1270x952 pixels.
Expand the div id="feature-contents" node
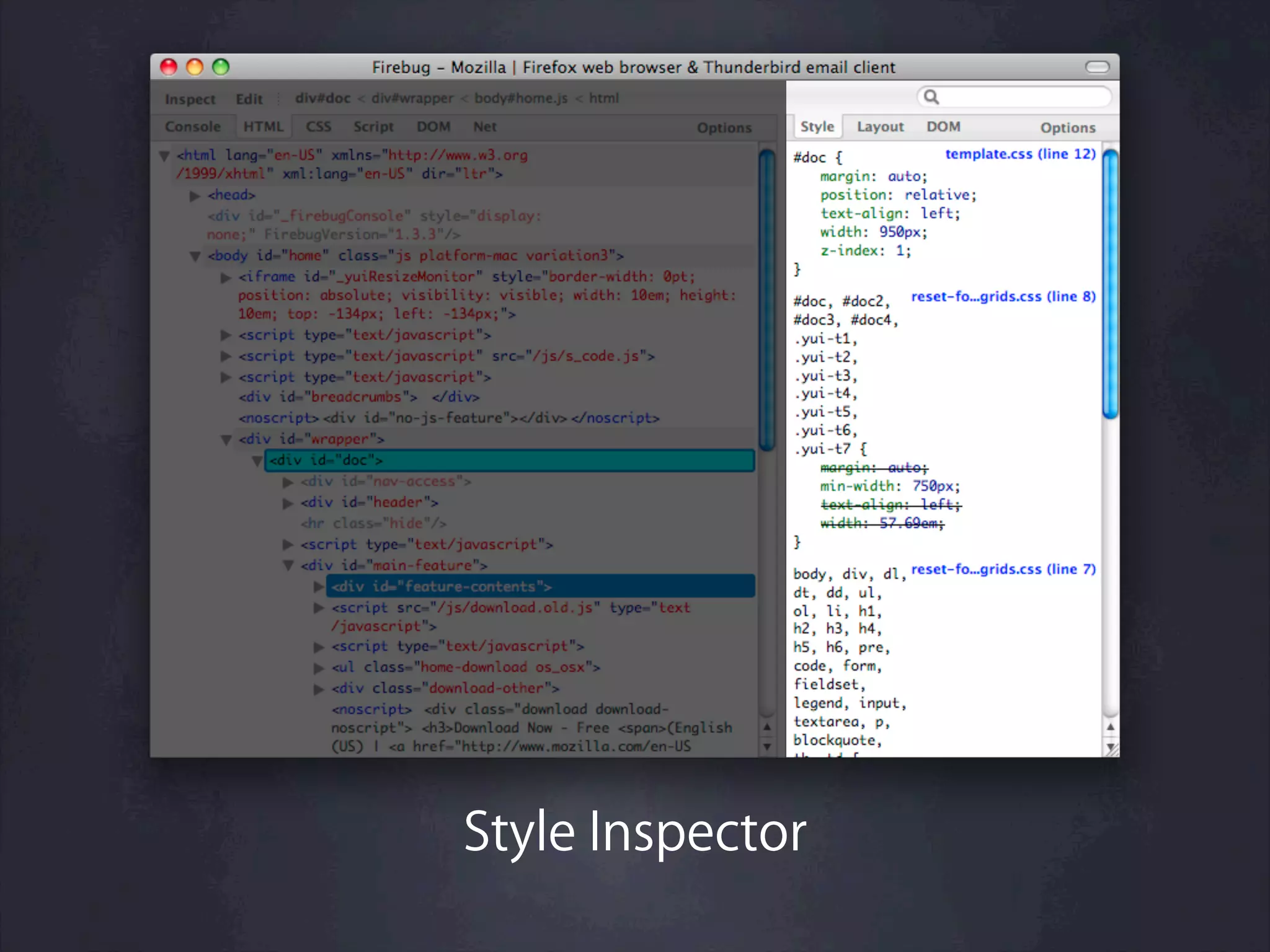(x=319, y=586)
